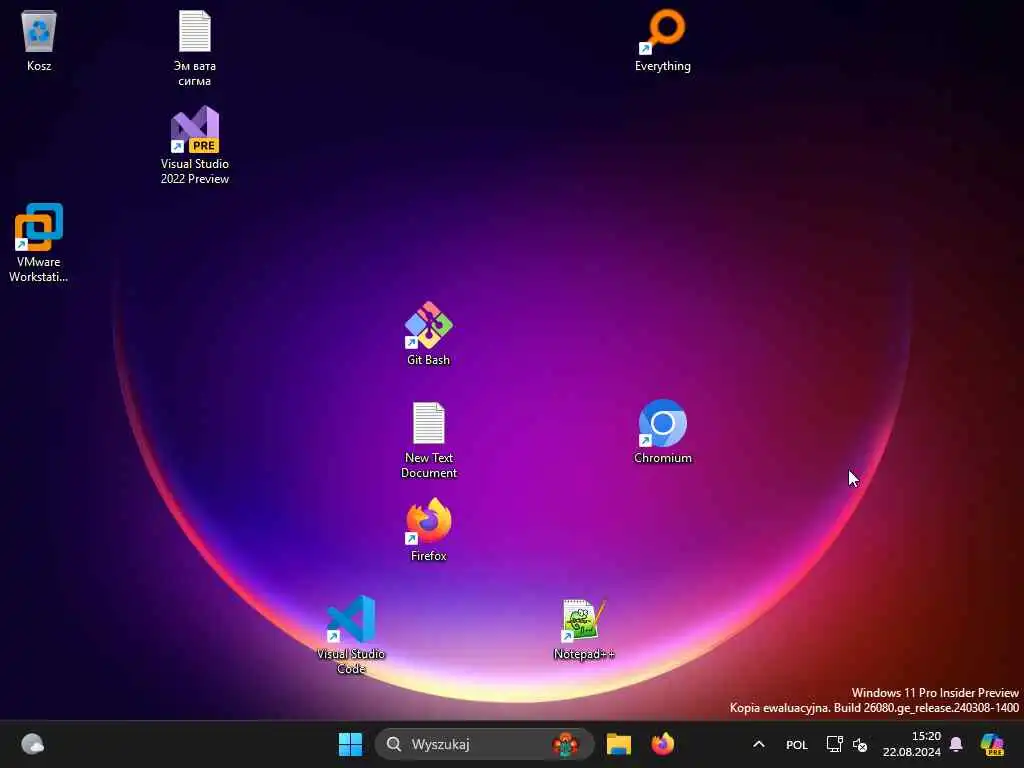Click the search highlight flower icon
Viewport: 1024px width, 768px height.
[x=566, y=744]
